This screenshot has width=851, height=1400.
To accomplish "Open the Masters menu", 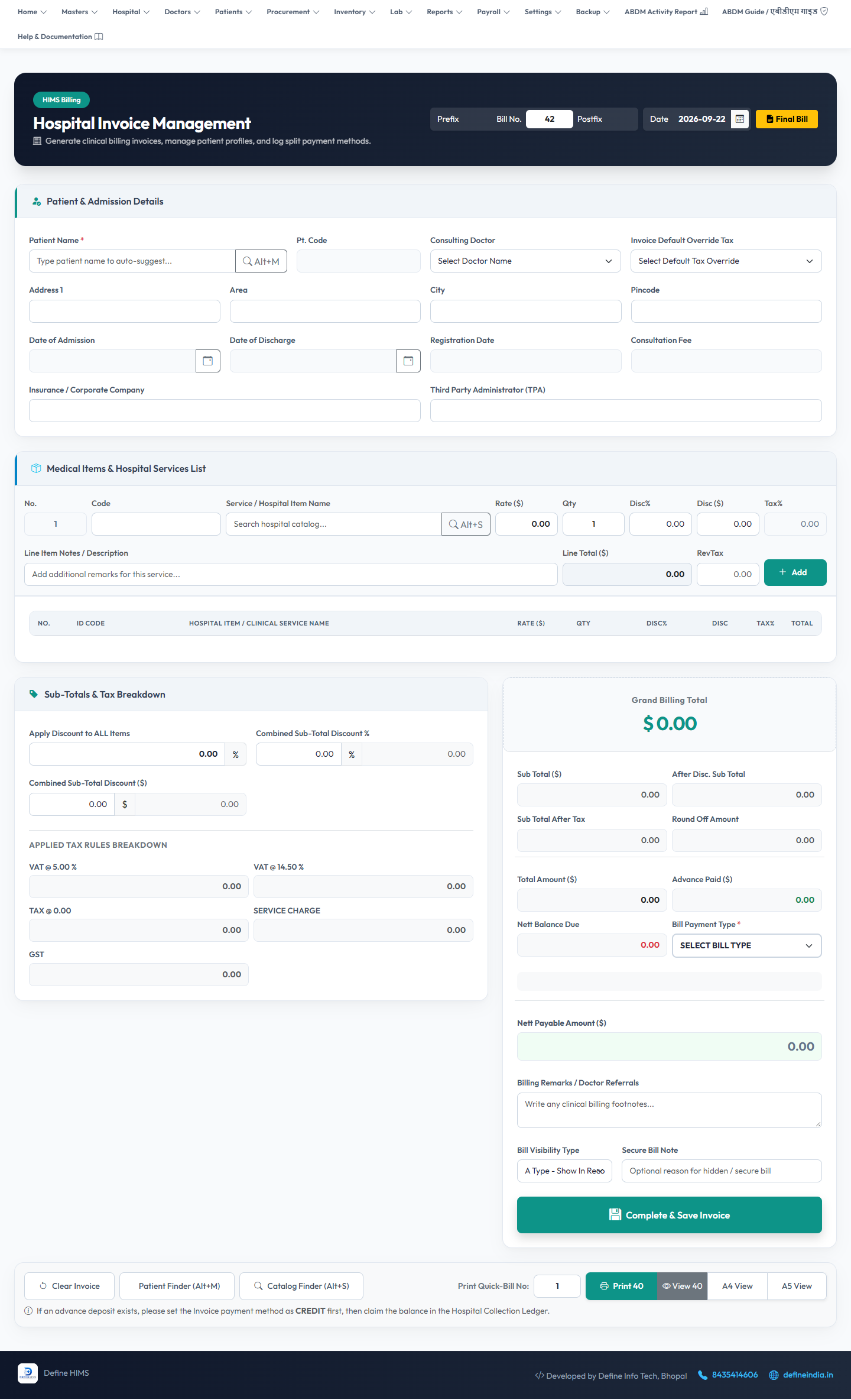I will pyautogui.click(x=80, y=12).
